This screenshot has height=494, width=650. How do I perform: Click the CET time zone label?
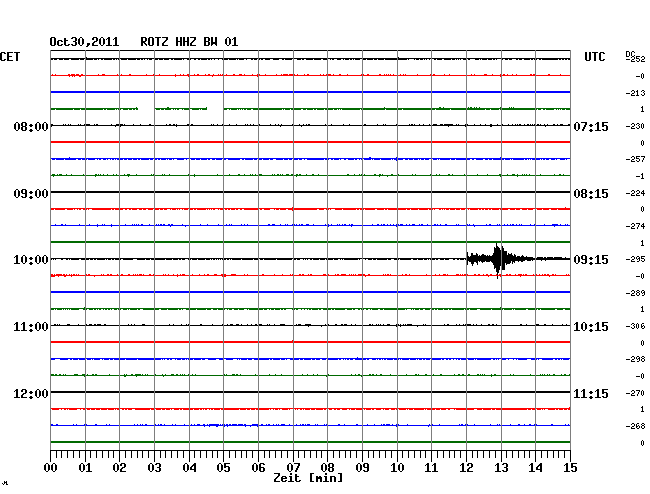pyautogui.click(x=10, y=57)
